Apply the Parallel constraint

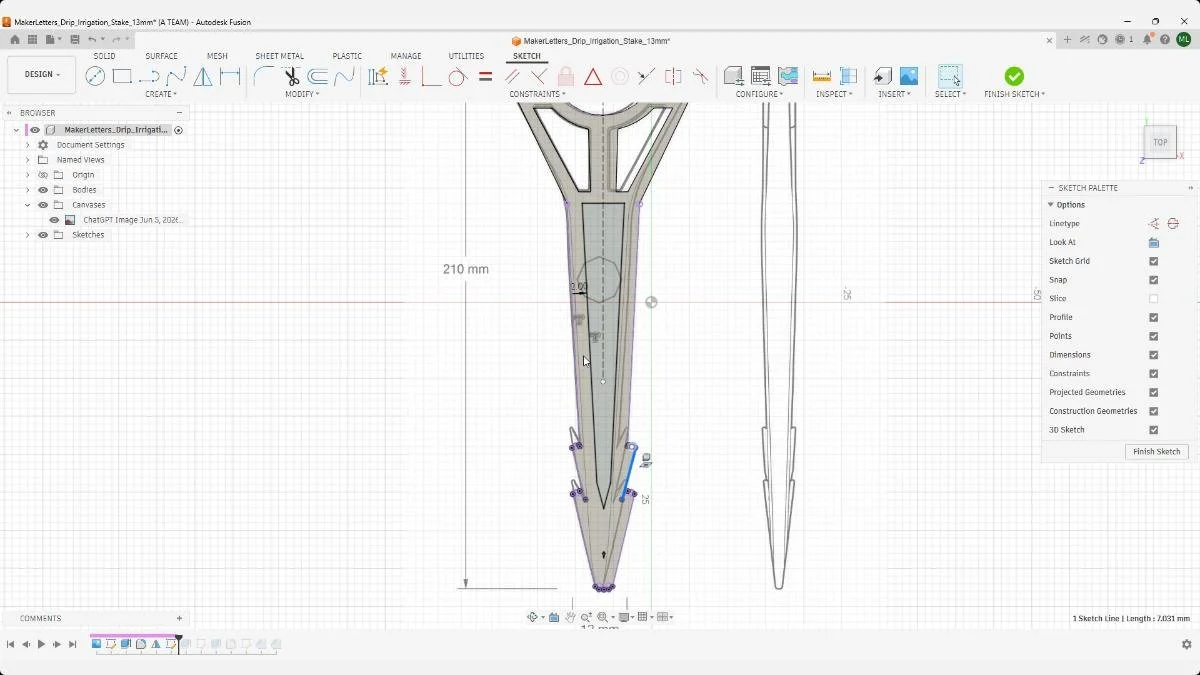point(512,76)
